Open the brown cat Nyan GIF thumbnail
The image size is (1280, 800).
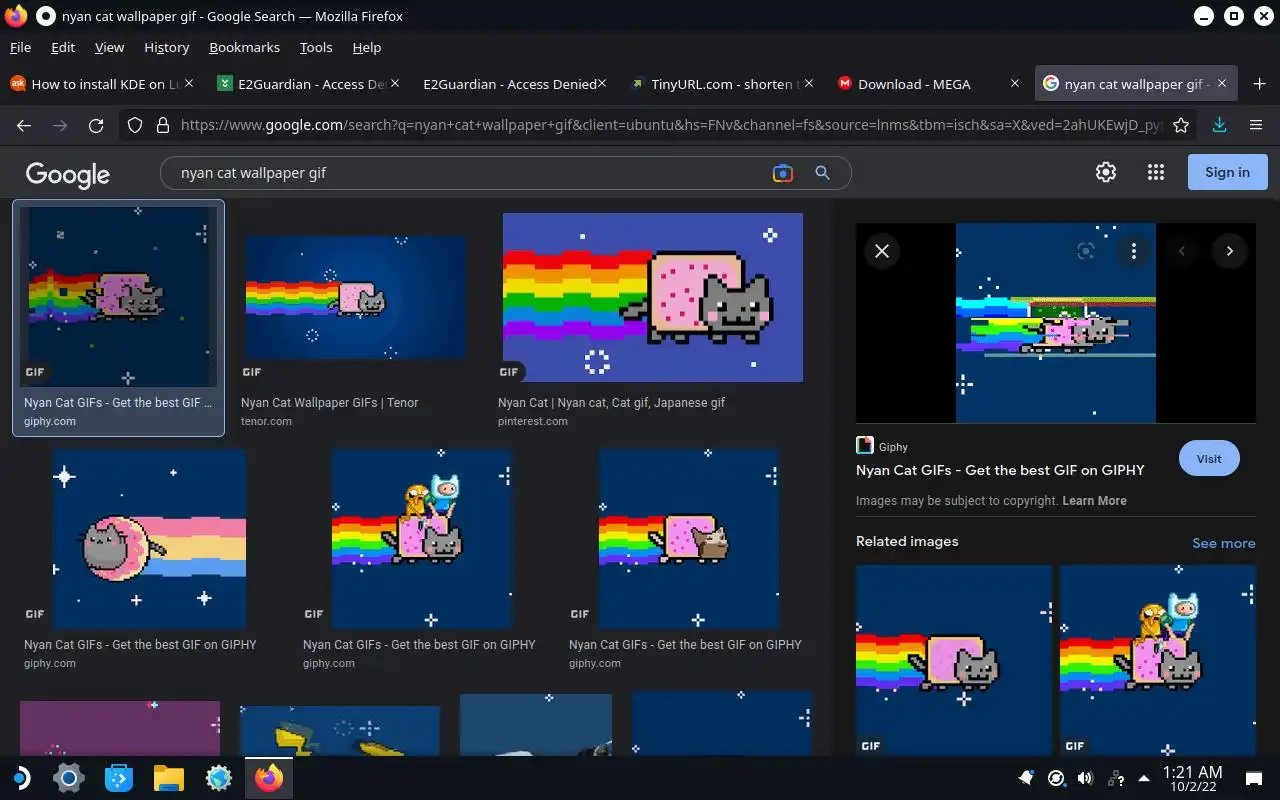point(688,538)
